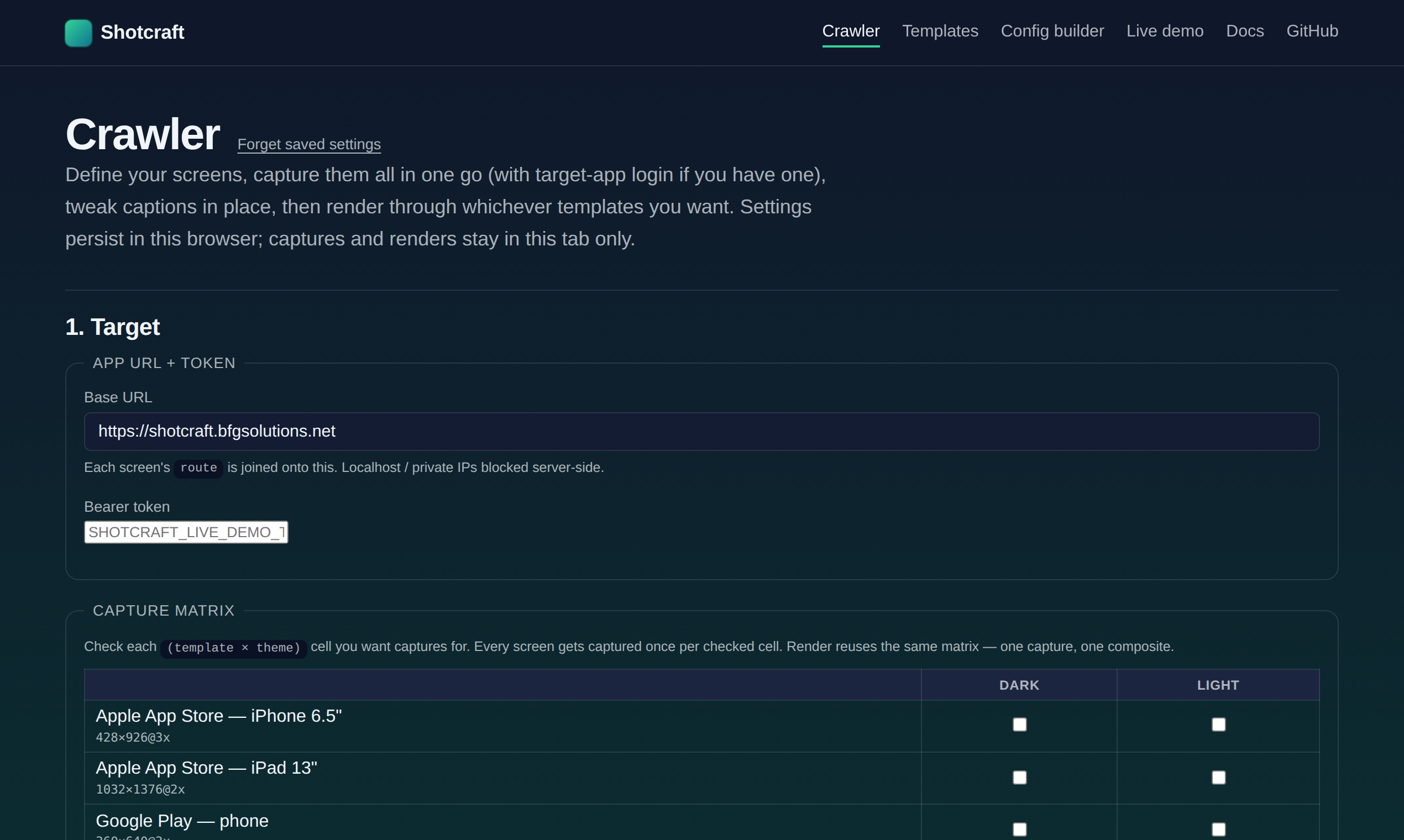
Task: Tick Light checkbox for Google Play phone
Action: click(x=1218, y=830)
